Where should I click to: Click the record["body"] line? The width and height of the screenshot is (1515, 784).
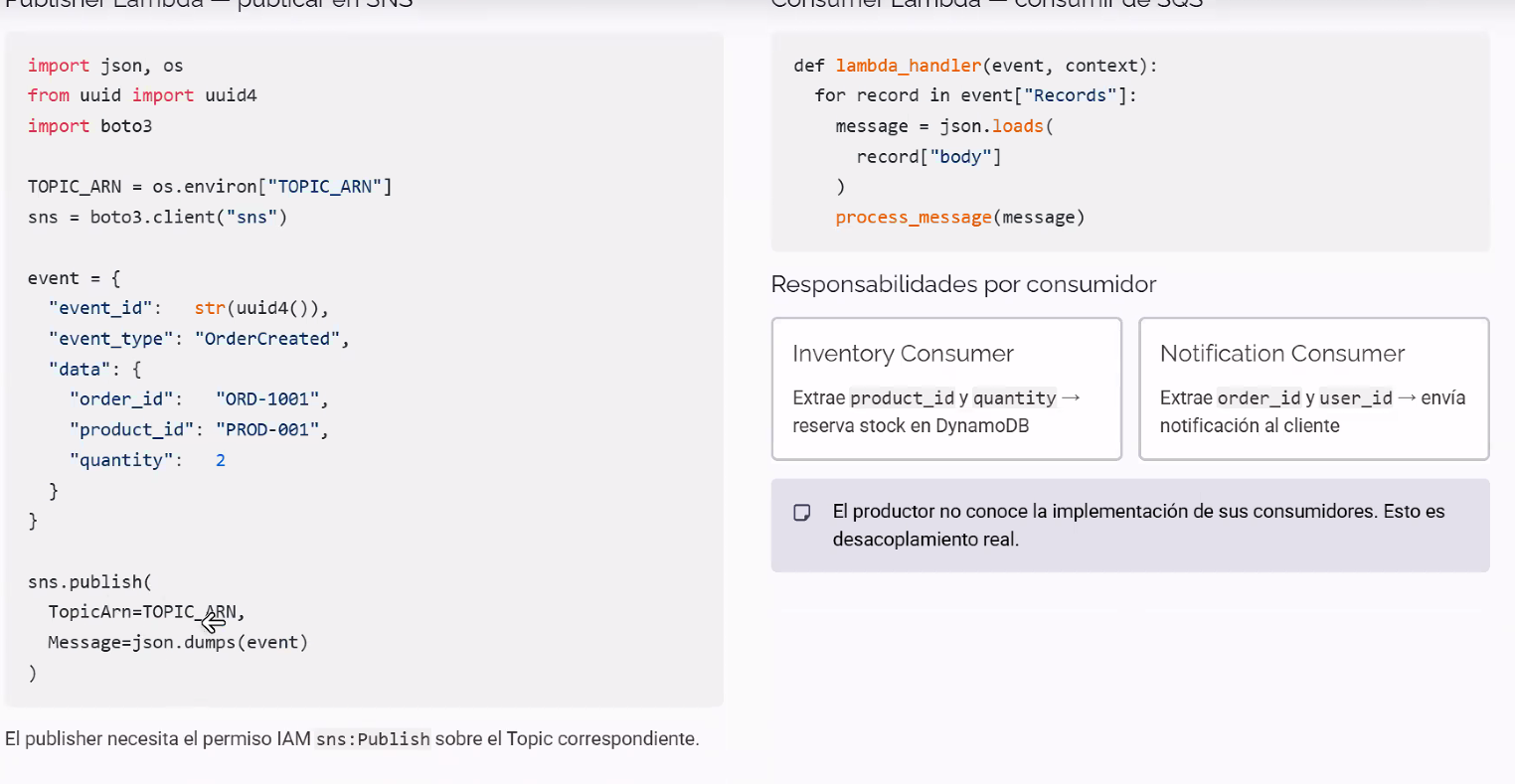coord(929,157)
